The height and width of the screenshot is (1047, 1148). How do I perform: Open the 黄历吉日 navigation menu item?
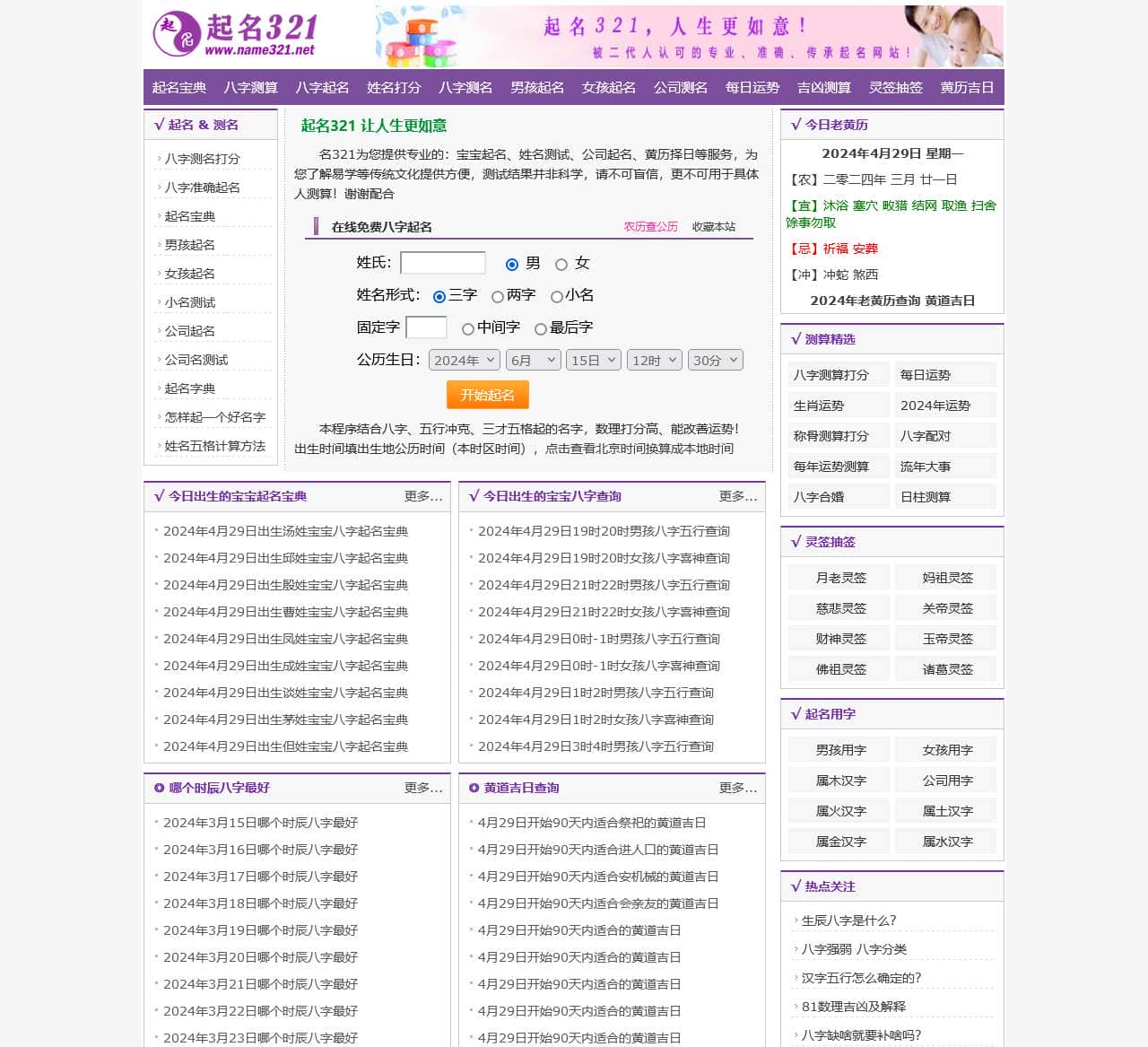(966, 87)
